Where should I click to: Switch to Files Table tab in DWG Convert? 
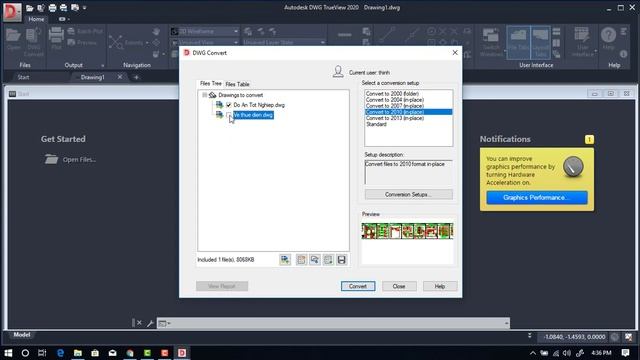click(238, 84)
